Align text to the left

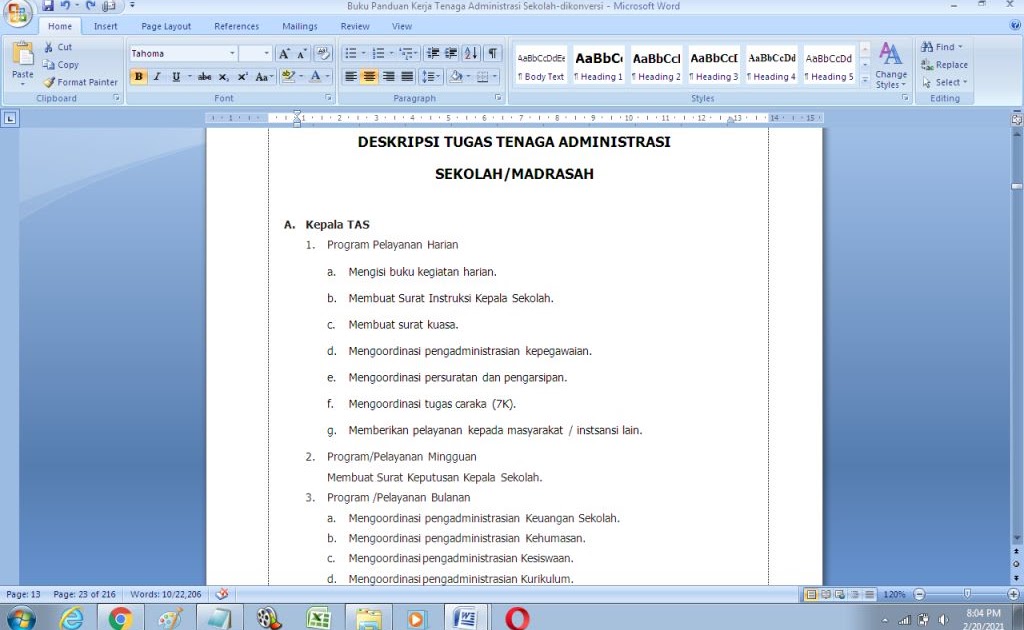click(x=351, y=76)
